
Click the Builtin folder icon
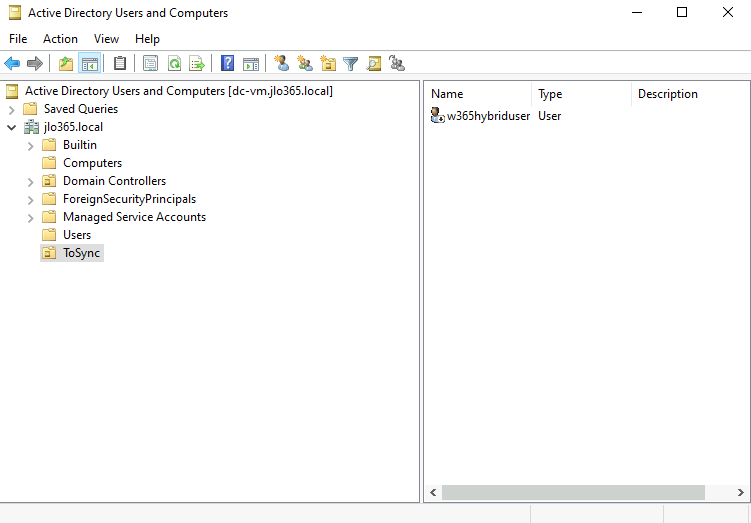coord(49,145)
